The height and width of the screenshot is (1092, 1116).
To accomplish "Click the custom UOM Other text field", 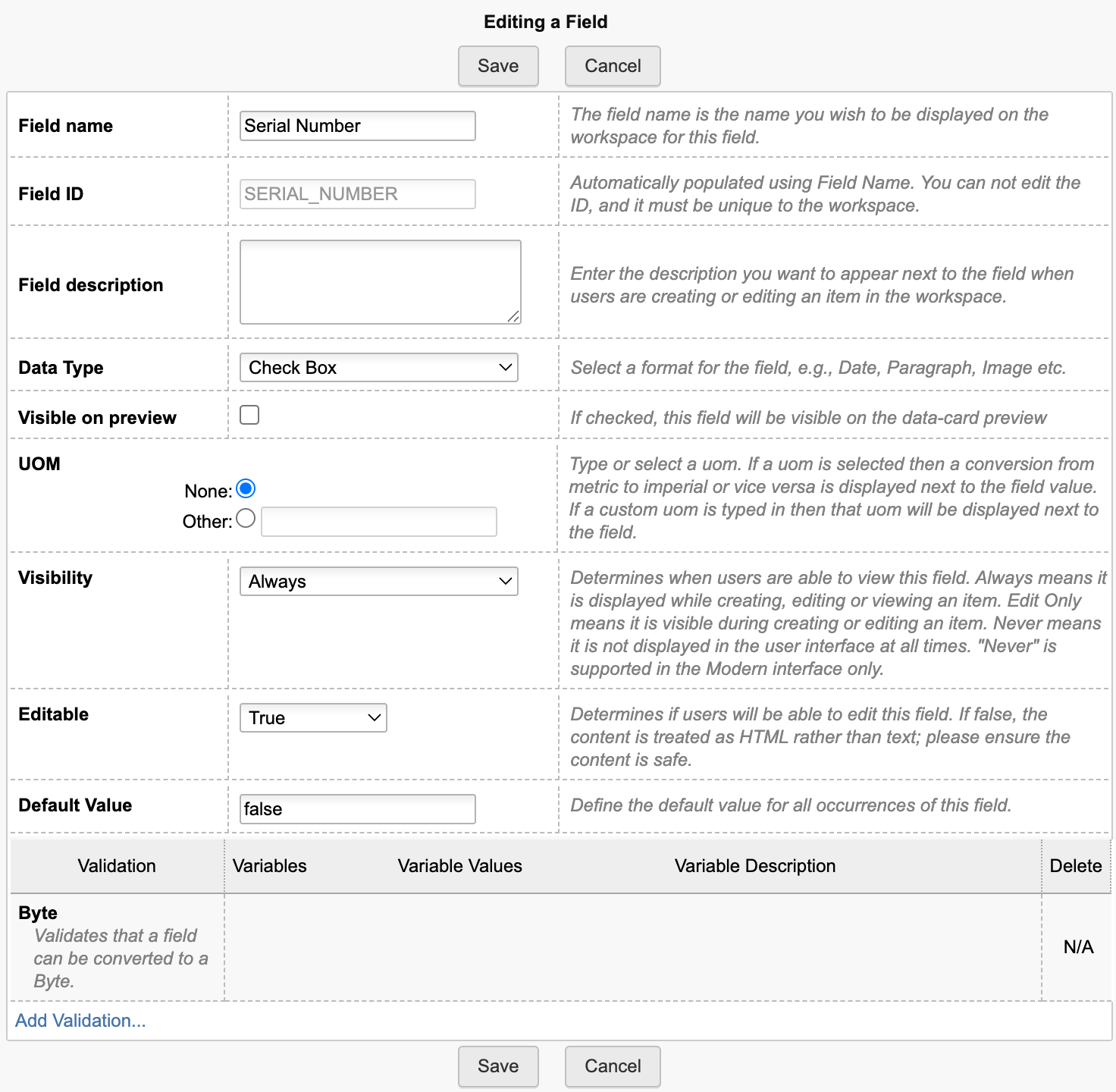I will click(378, 522).
